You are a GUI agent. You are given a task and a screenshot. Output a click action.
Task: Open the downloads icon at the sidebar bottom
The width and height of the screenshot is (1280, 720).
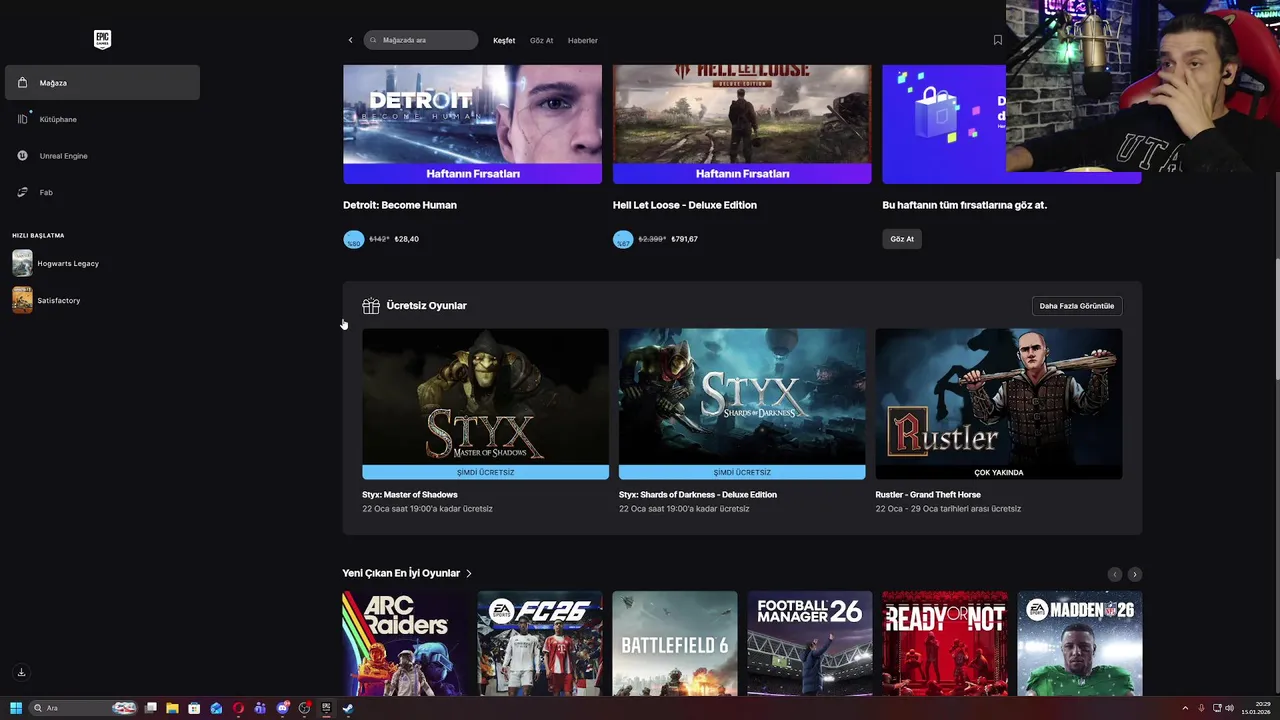21,672
